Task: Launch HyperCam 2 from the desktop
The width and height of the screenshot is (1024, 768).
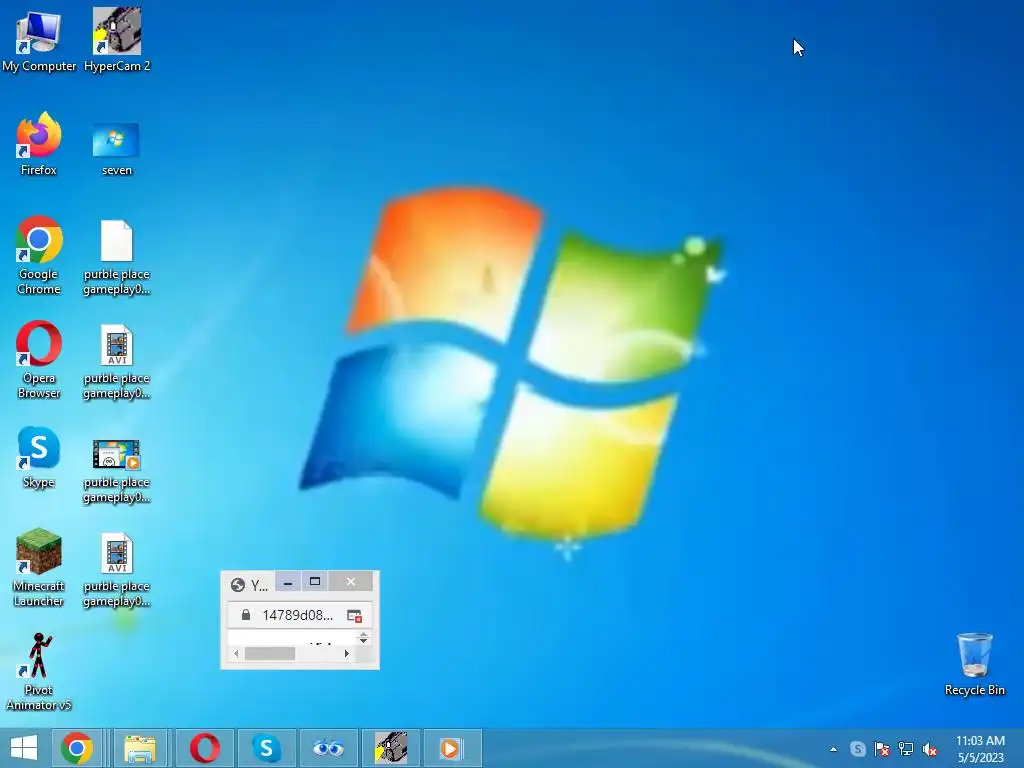Action: coord(117,40)
